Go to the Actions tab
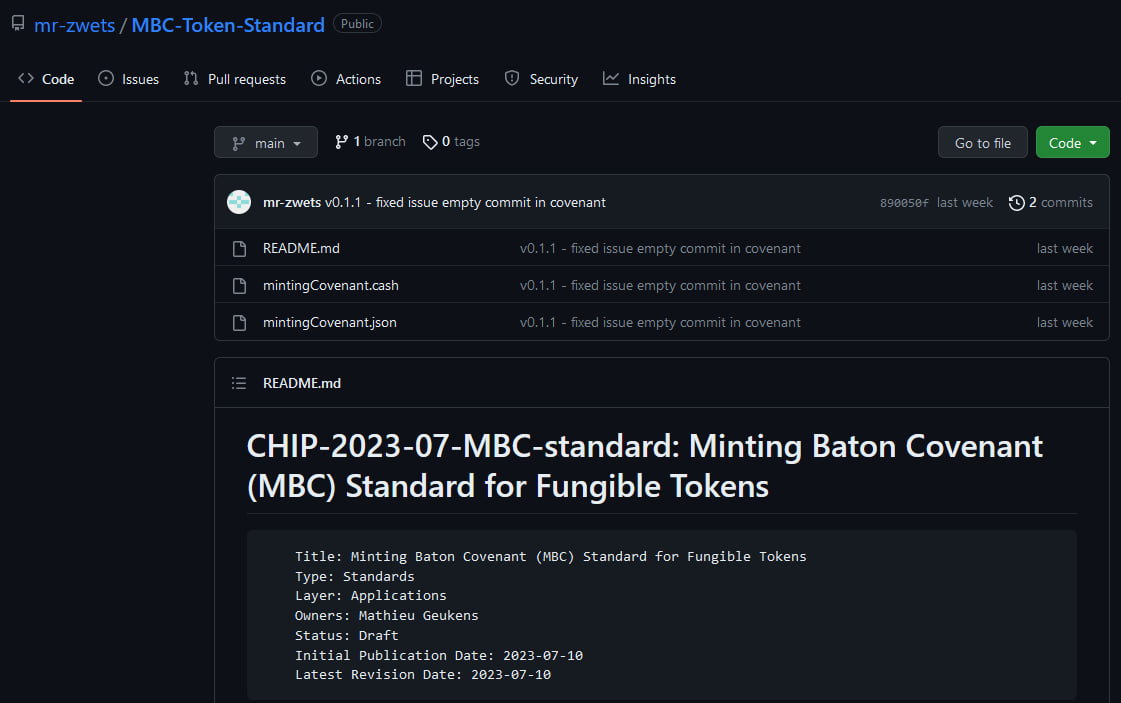The width and height of the screenshot is (1121, 703). (346, 79)
